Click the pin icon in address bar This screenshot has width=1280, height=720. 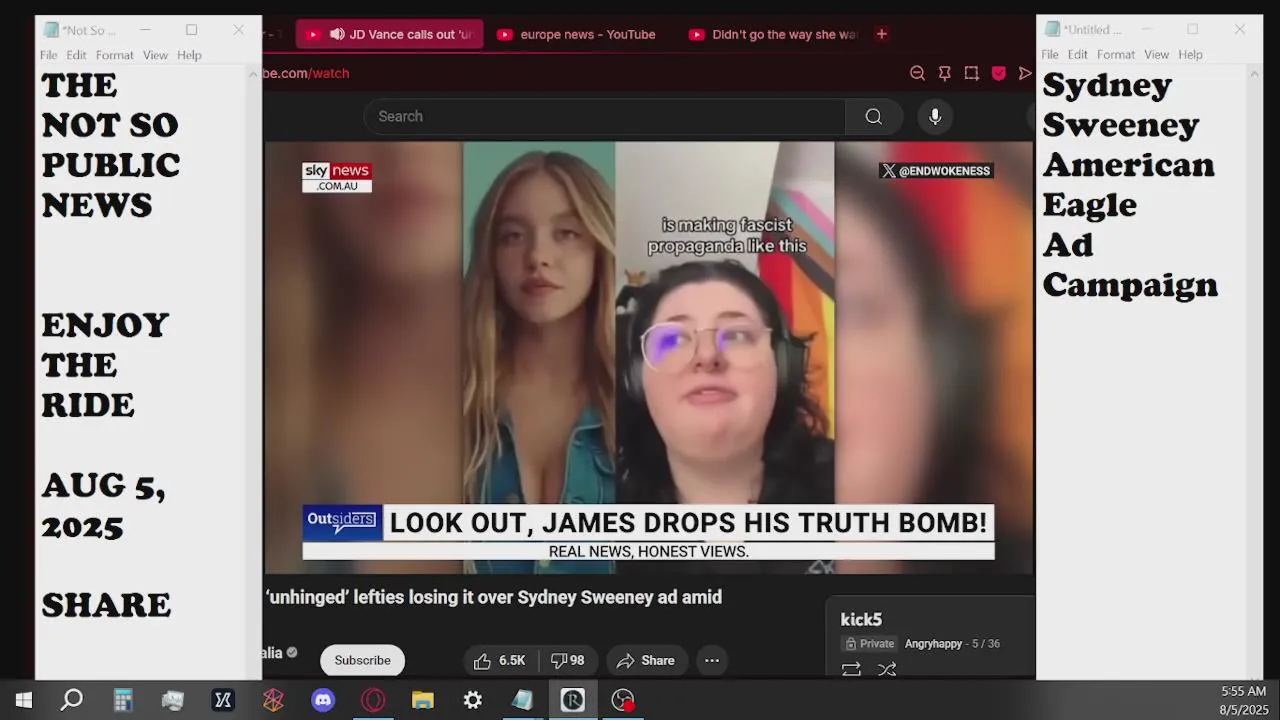pos(944,73)
